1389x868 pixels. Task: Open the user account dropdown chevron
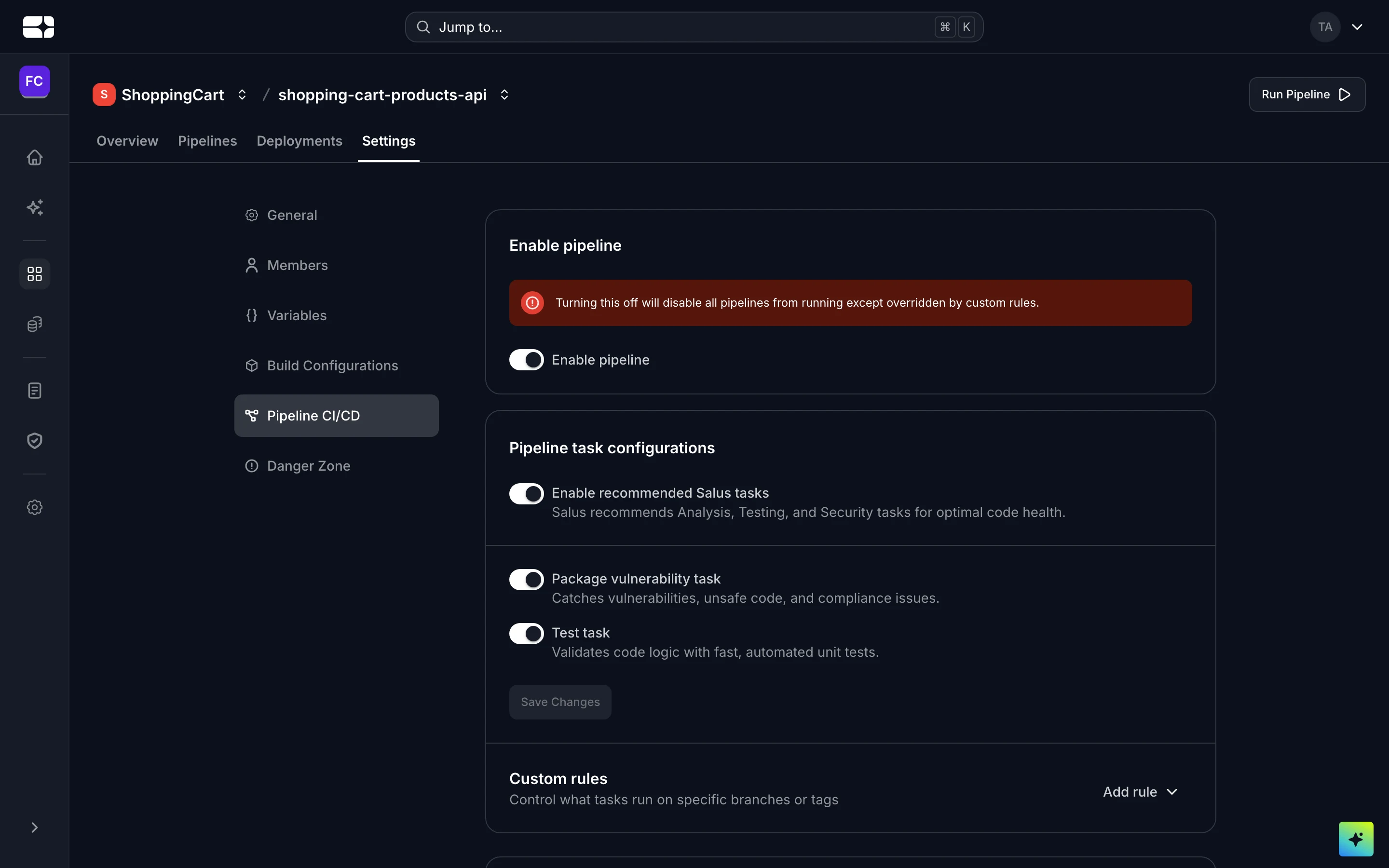(x=1357, y=27)
